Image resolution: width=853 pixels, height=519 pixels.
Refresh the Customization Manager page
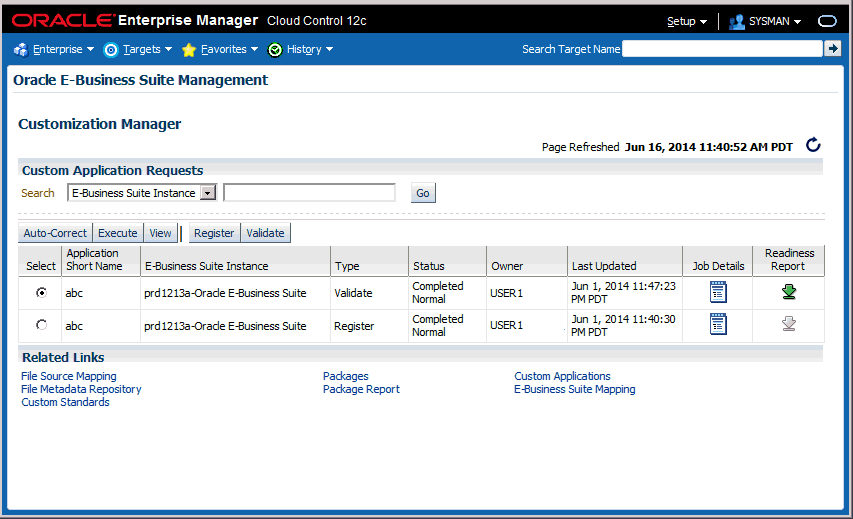(813, 145)
